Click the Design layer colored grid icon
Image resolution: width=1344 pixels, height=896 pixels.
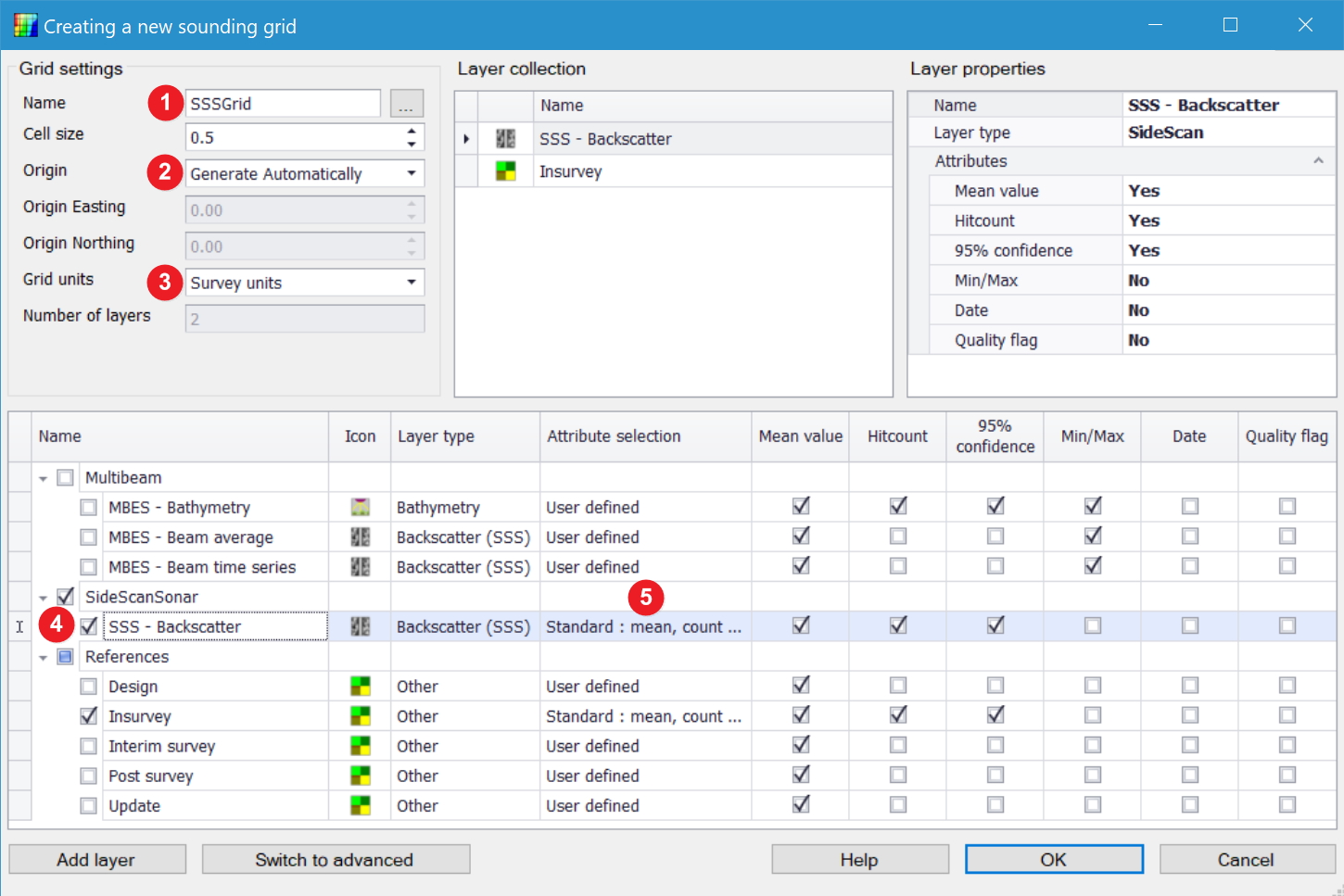coord(361,687)
